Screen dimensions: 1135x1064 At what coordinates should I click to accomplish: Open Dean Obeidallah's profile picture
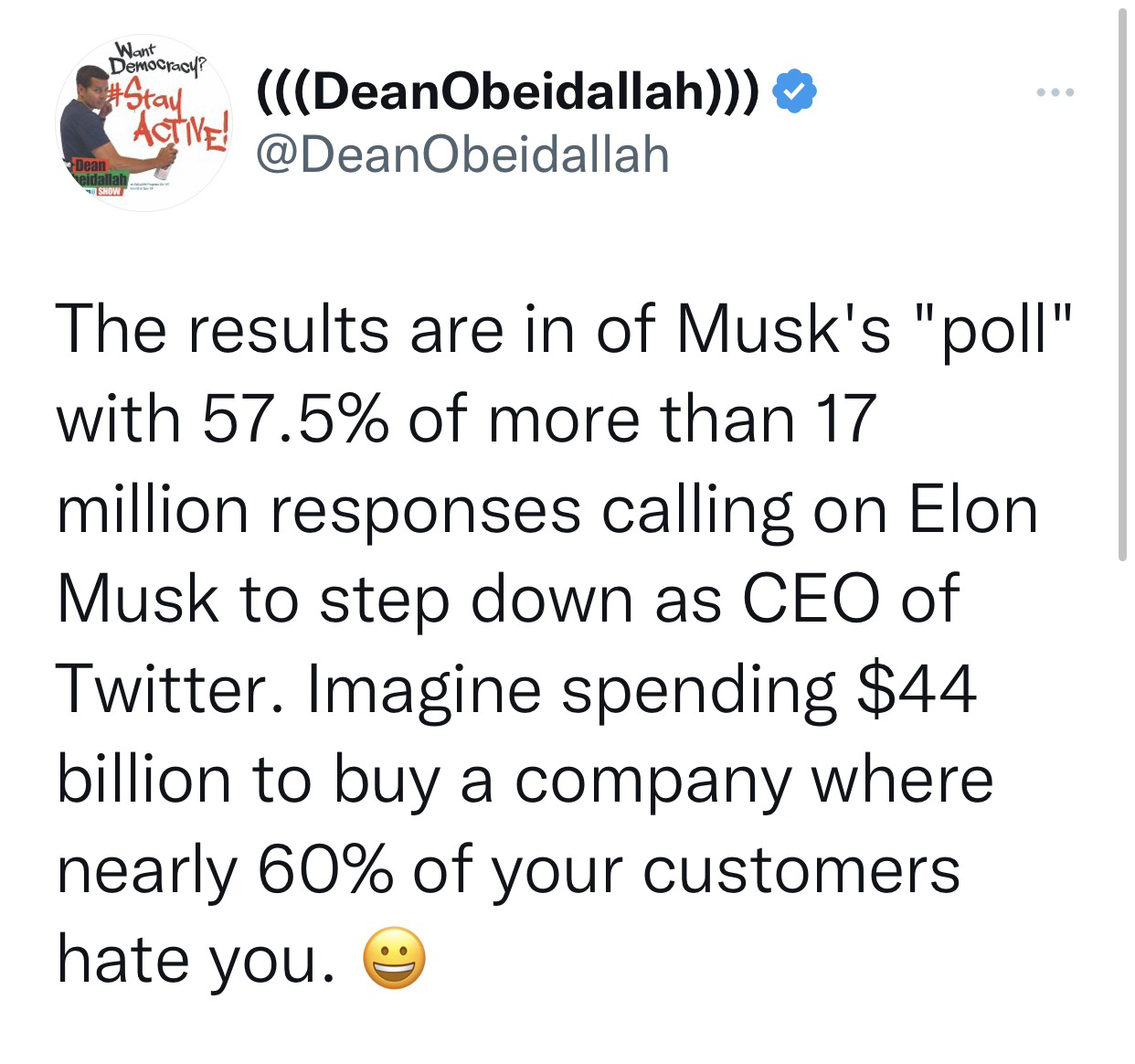[x=142, y=123]
